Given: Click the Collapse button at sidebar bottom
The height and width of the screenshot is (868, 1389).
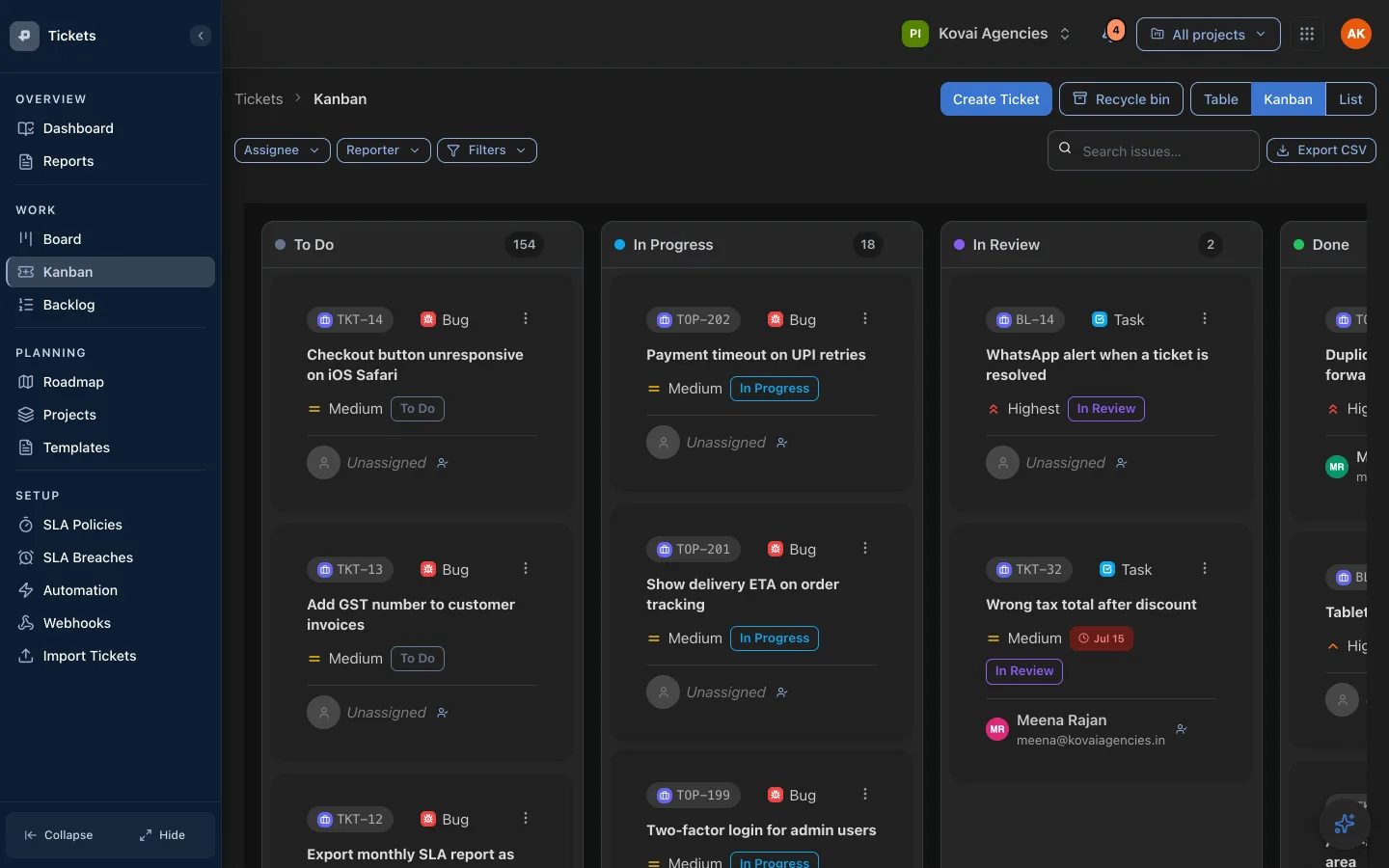Looking at the screenshot, I should tap(59, 835).
